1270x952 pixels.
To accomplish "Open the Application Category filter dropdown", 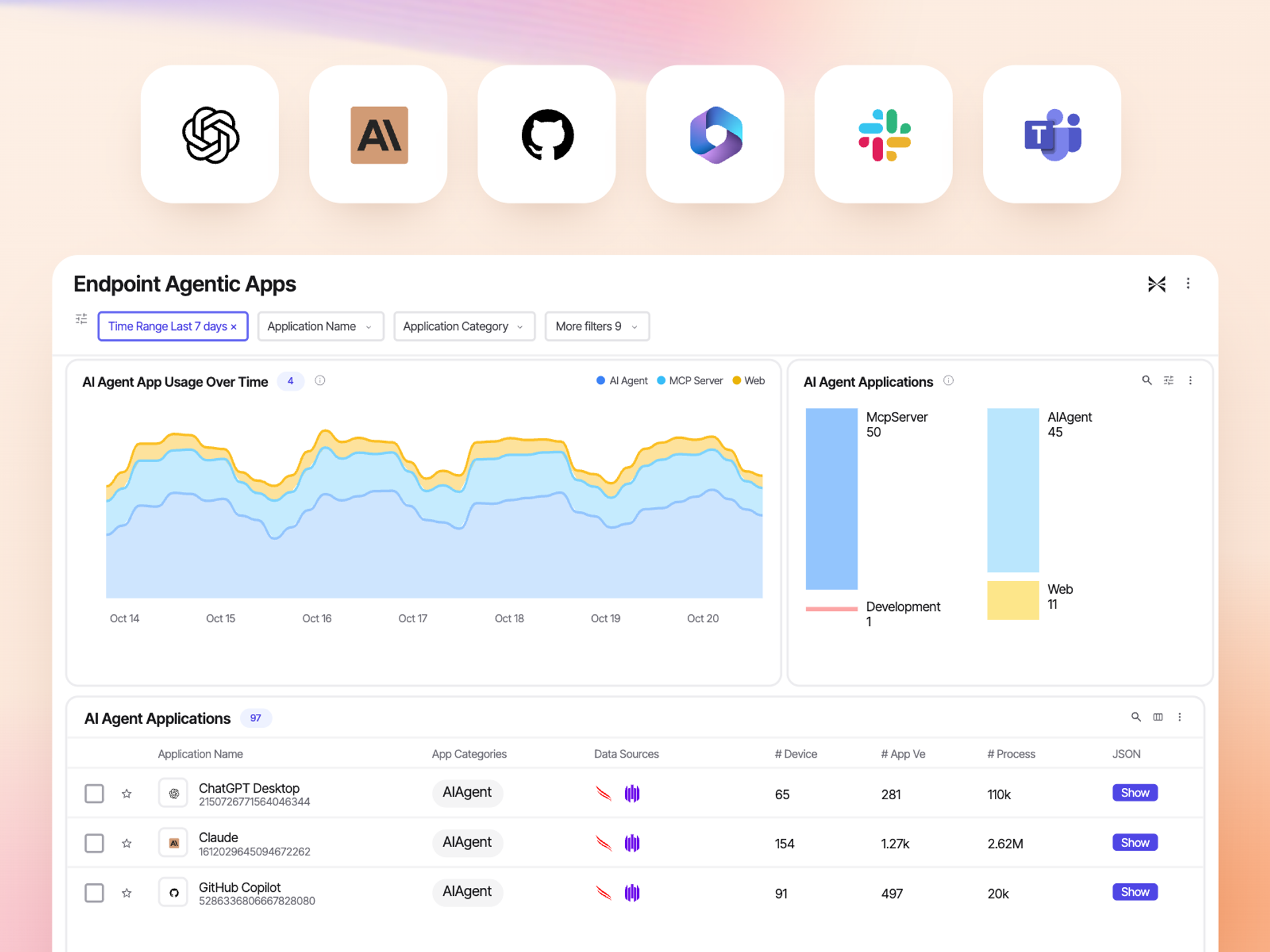I will (x=464, y=326).
